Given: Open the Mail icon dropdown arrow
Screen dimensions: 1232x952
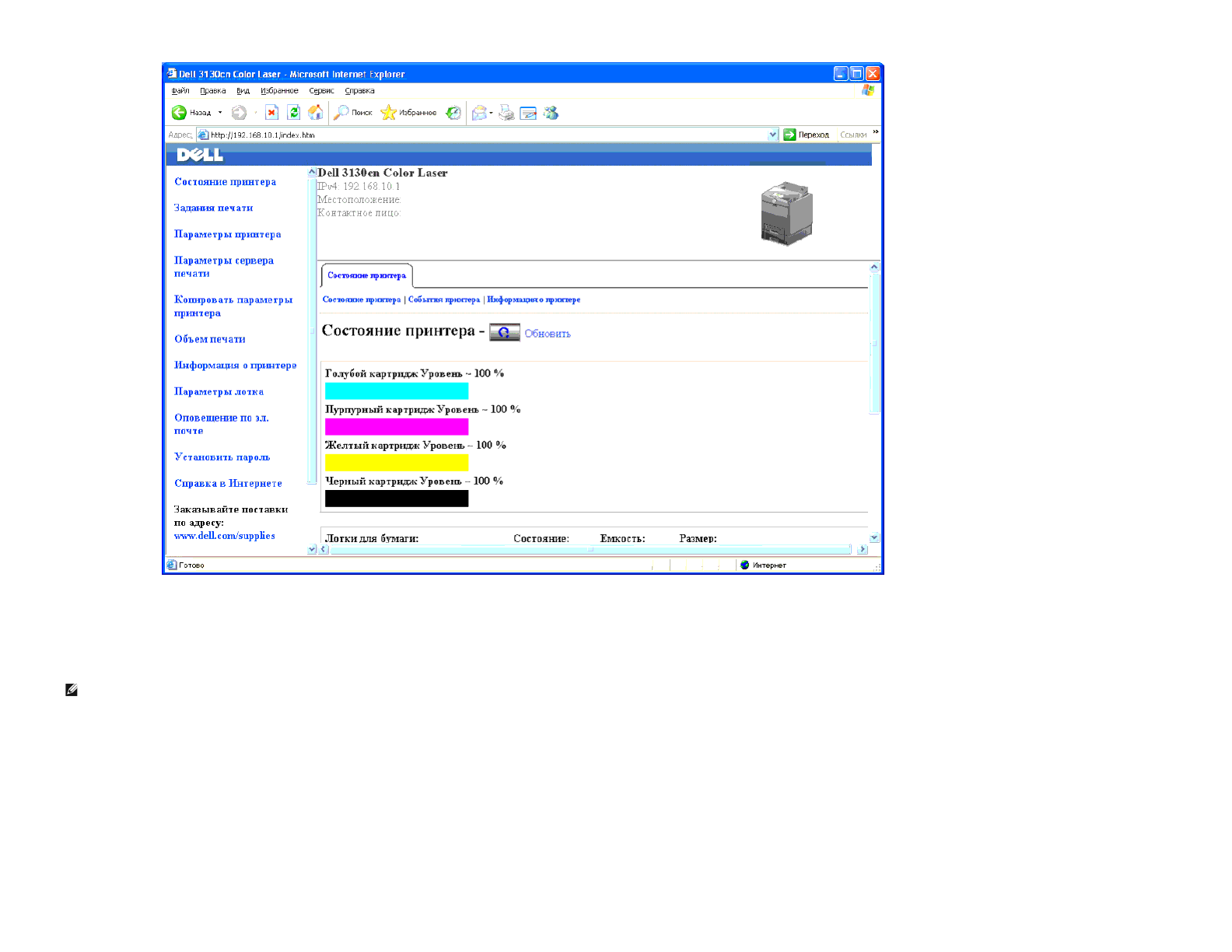Looking at the screenshot, I should click(x=492, y=113).
